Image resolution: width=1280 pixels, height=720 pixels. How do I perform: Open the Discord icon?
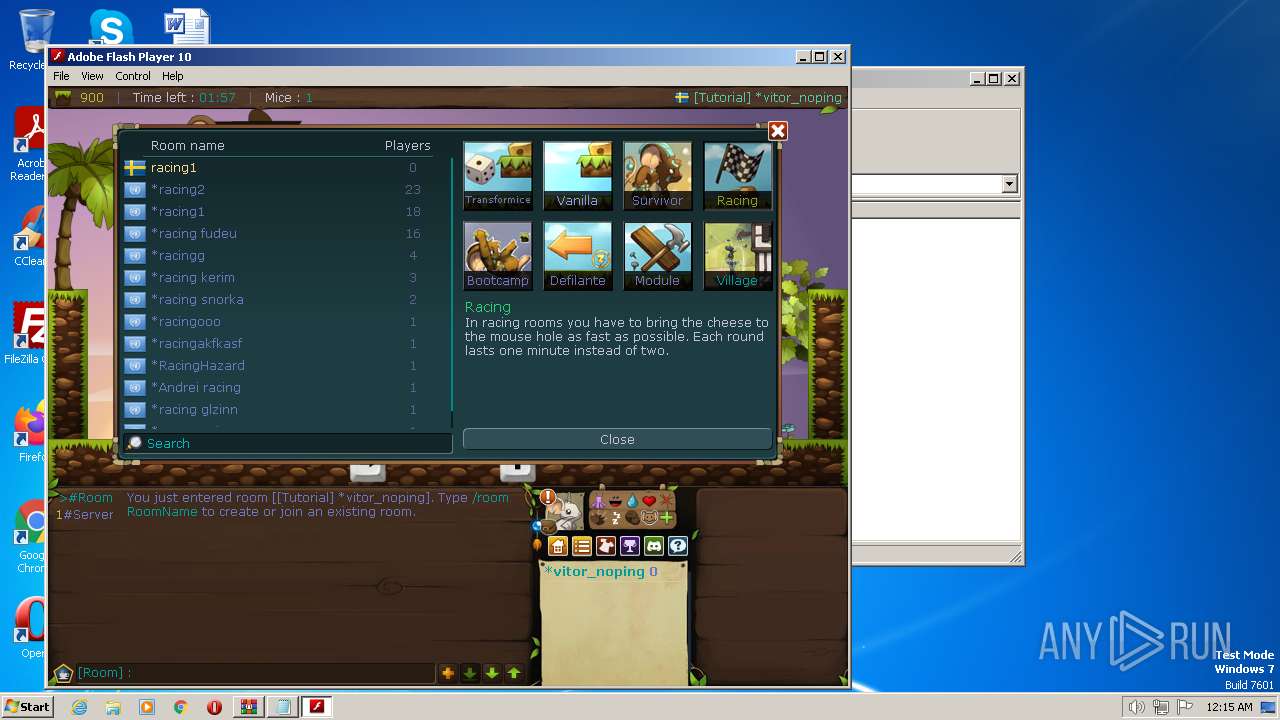[x=654, y=546]
